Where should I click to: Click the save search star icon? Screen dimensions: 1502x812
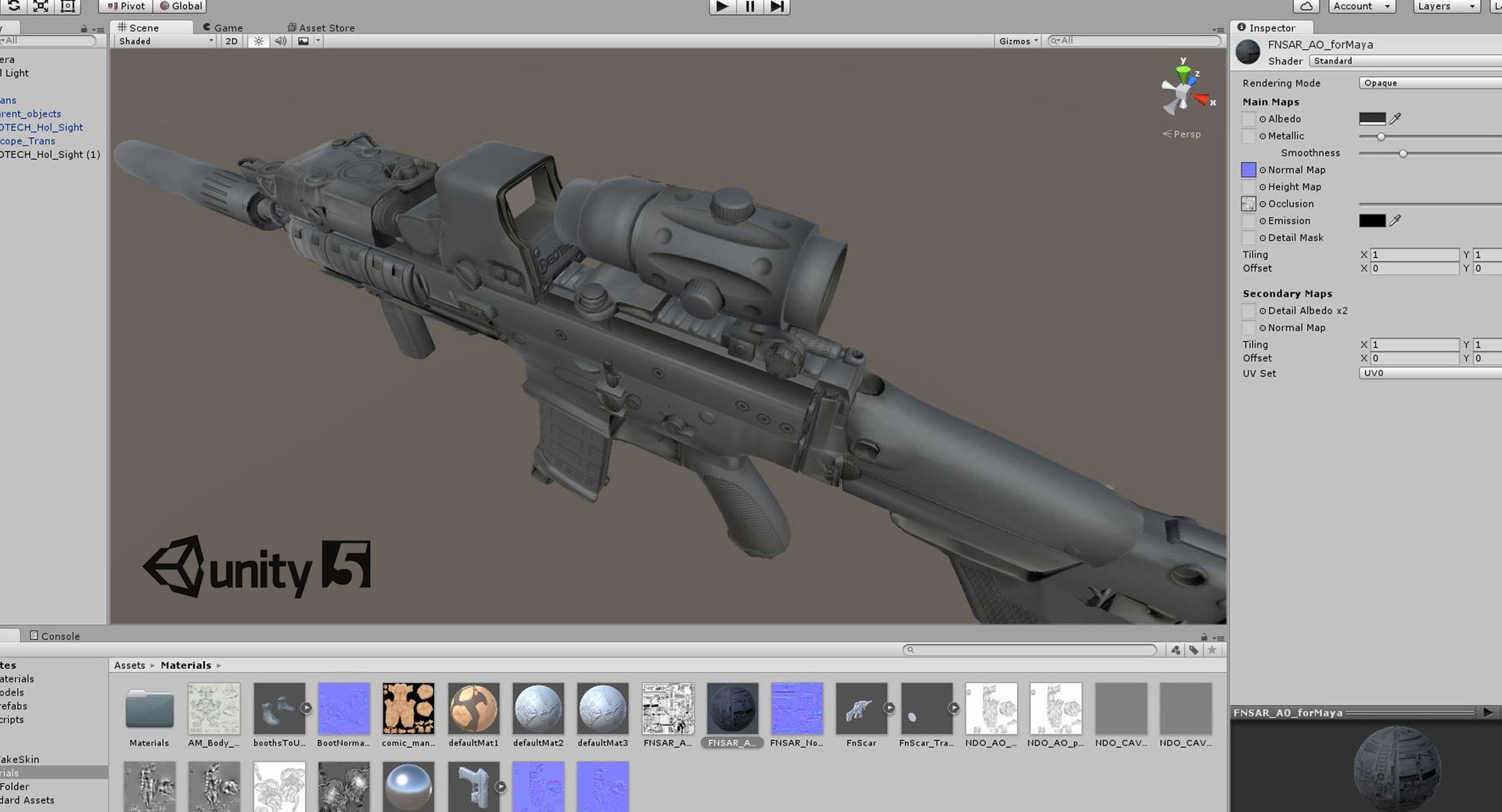tap(1212, 650)
